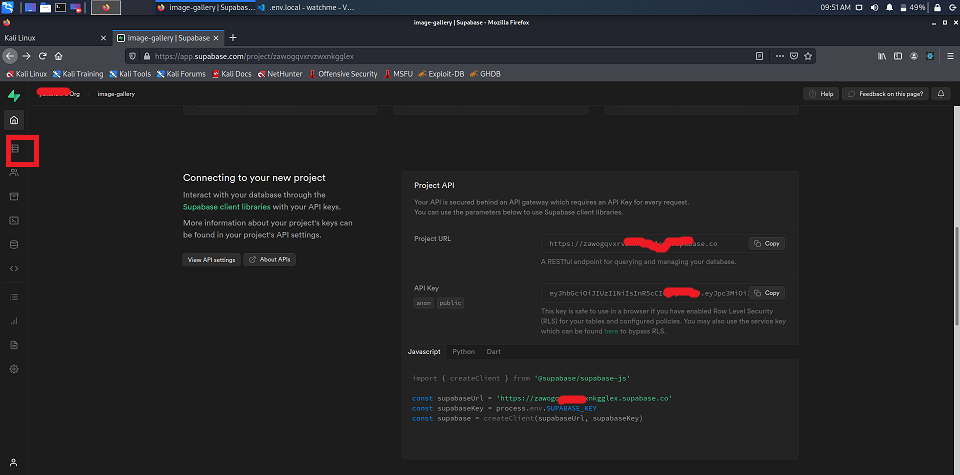Switch to the Kali Linux browser tab
The width and height of the screenshot is (960, 475).
pyautogui.click(x=55, y=38)
